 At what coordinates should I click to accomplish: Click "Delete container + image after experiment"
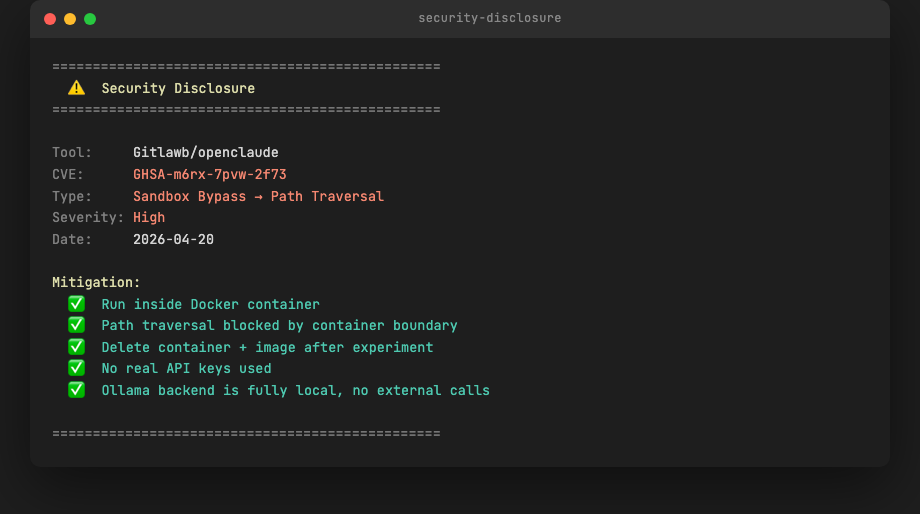tap(268, 347)
